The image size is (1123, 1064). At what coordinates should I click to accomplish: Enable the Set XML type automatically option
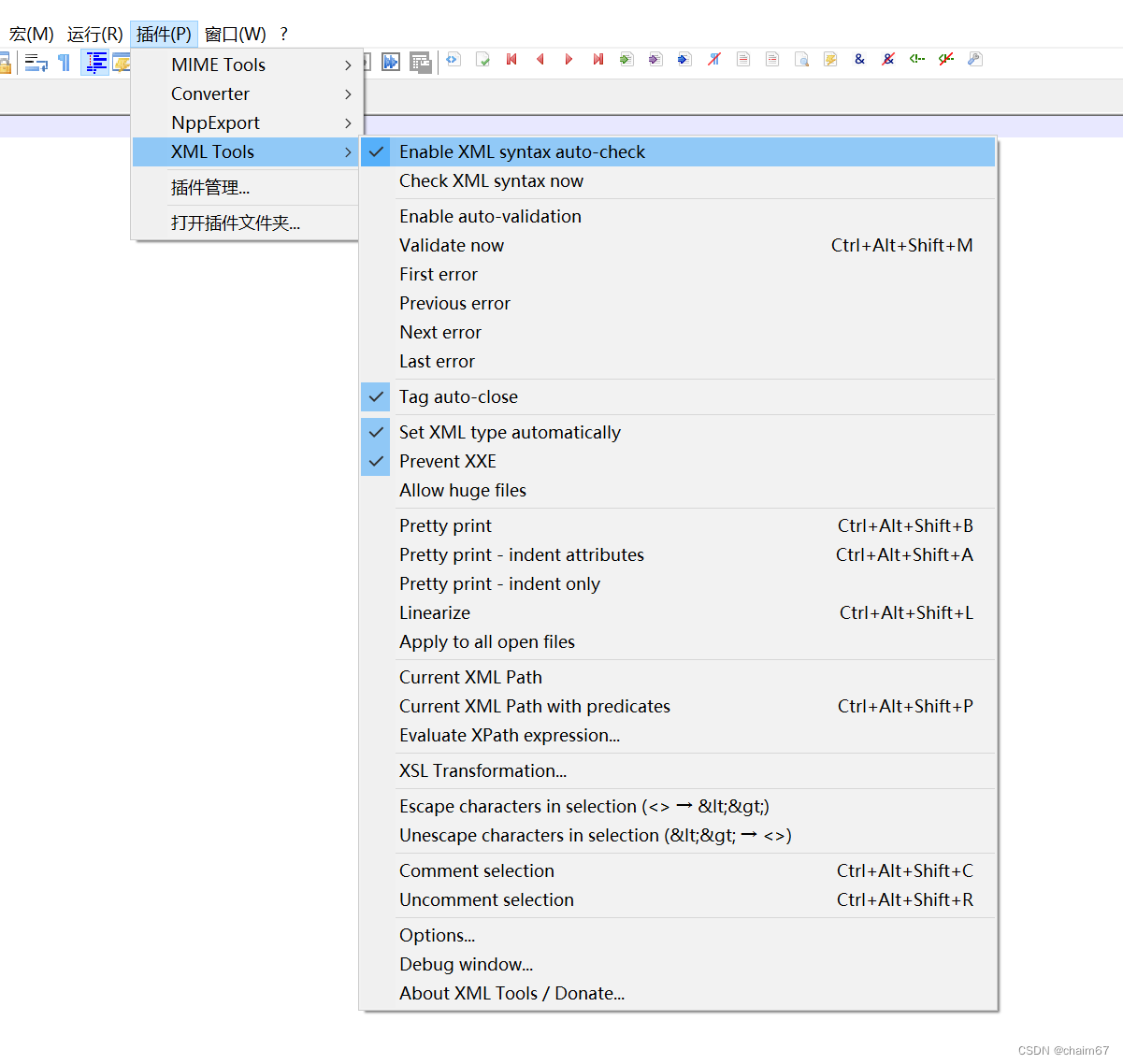click(x=510, y=432)
